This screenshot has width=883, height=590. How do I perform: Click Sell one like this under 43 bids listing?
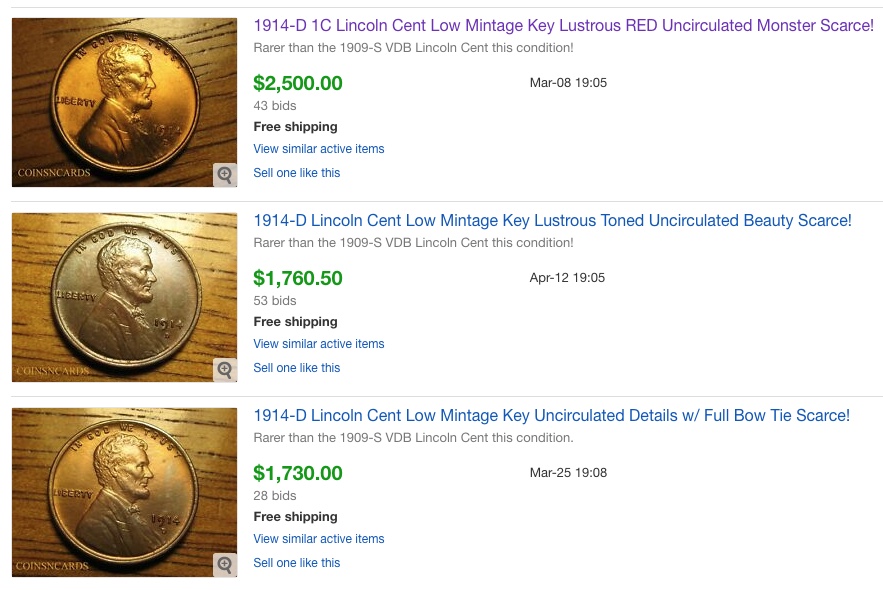coord(297,173)
